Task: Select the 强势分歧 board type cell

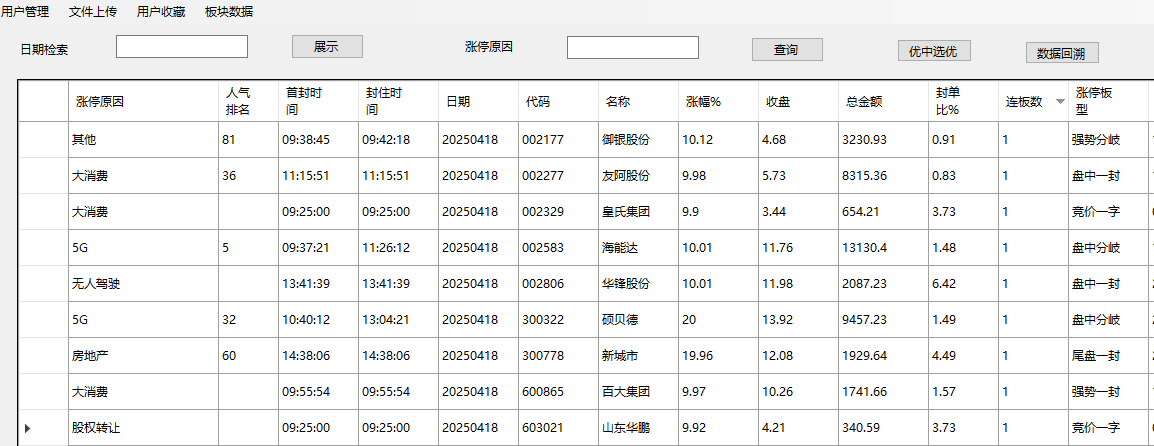Action: (1107, 140)
